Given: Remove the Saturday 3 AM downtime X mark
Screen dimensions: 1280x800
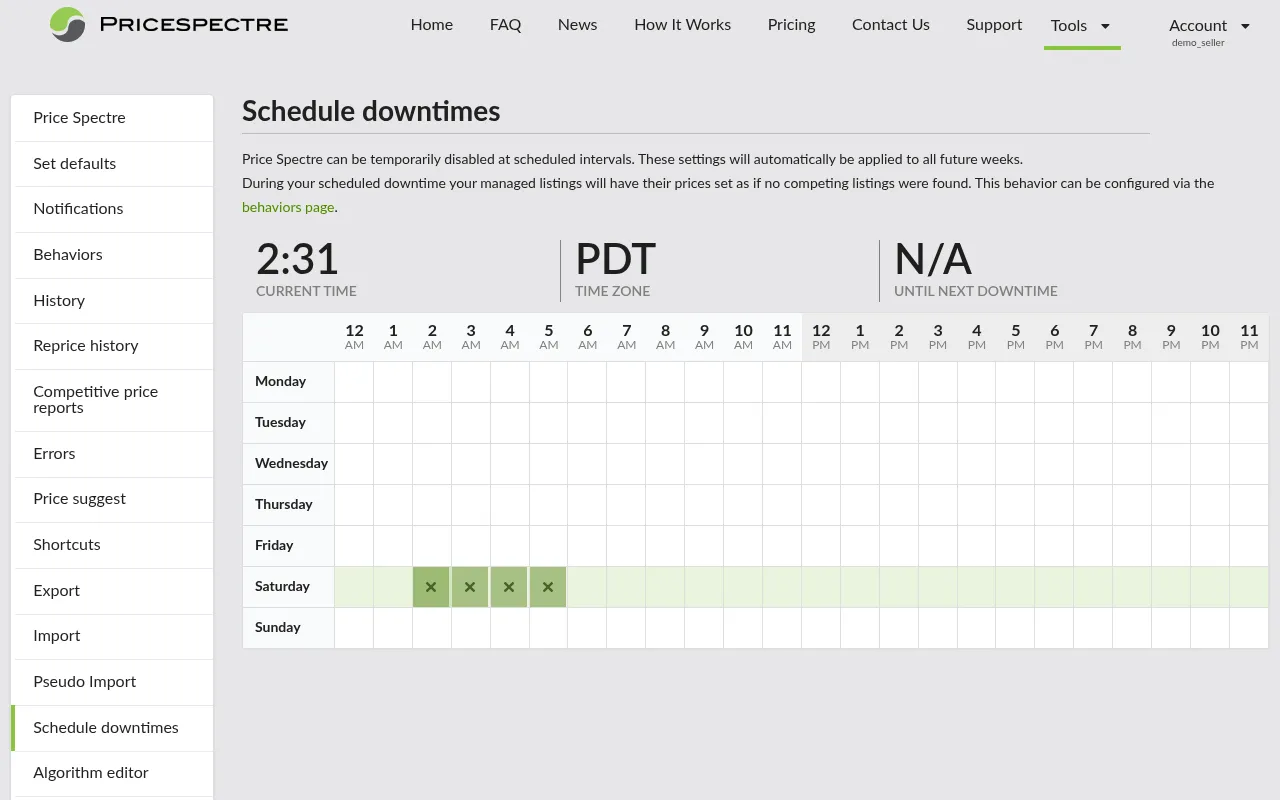Looking at the screenshot, I should (x=470, y=587).
